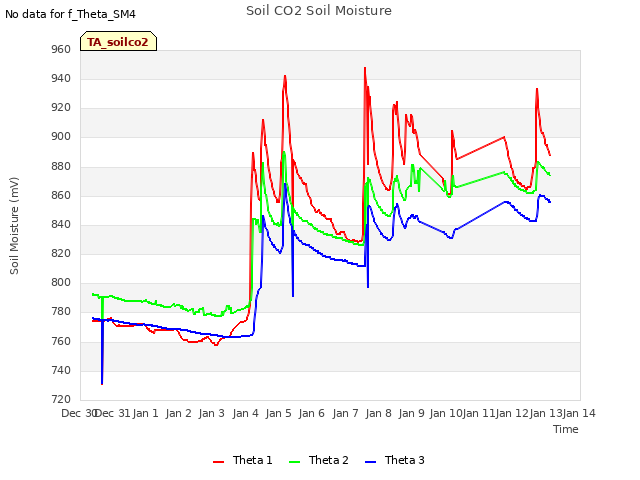Screen dimensions: 640x480
Task: Click the 960 y-axis tick label
Action: [x=61, y=49]
